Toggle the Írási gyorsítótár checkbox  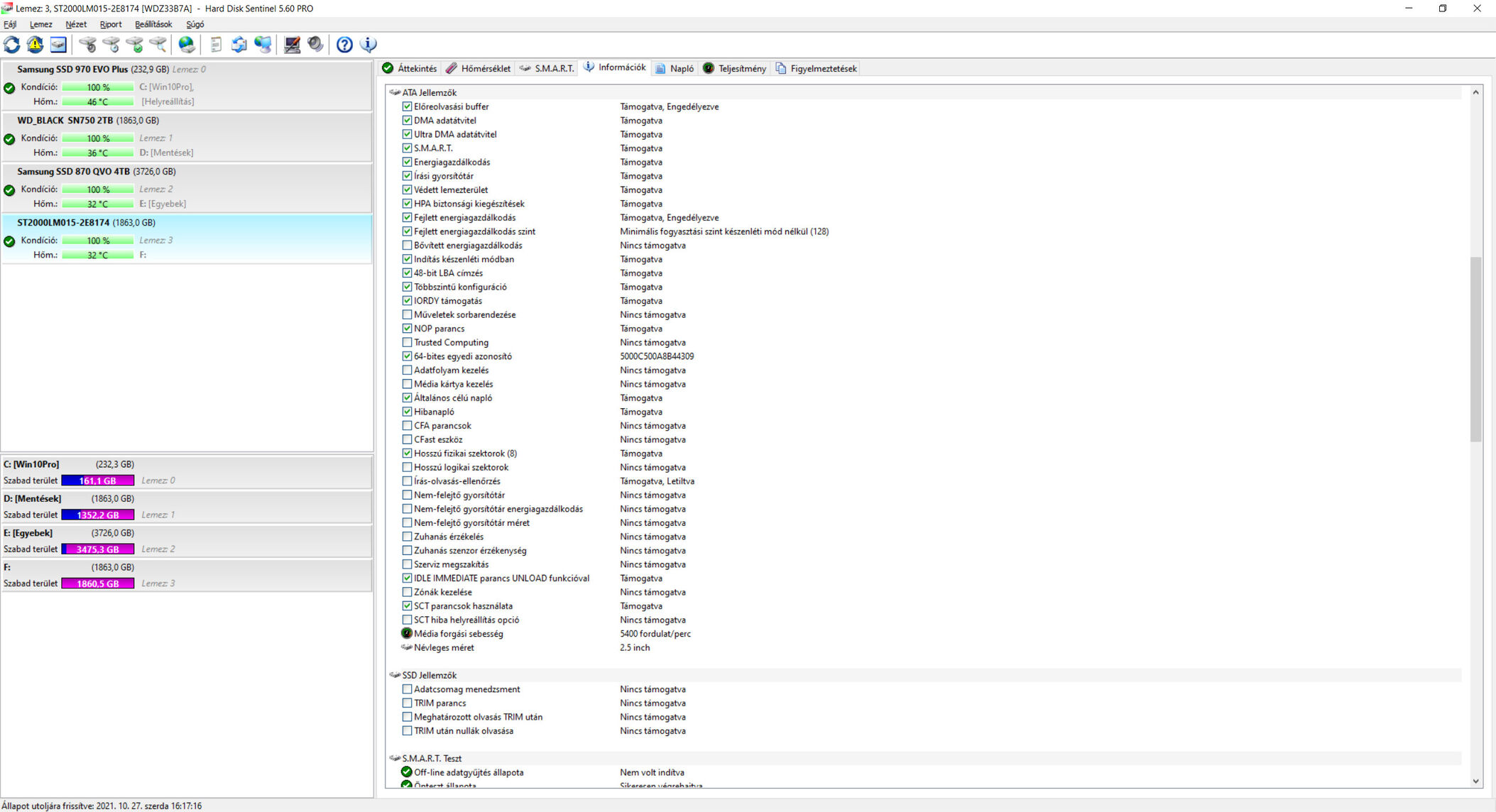pyautogui.click(x=407, y=176)
